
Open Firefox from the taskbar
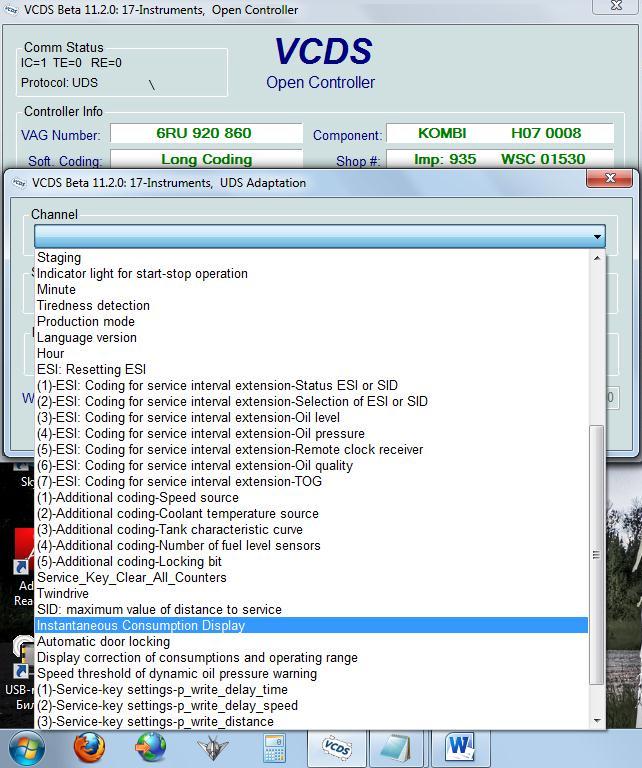pos(89,747)
